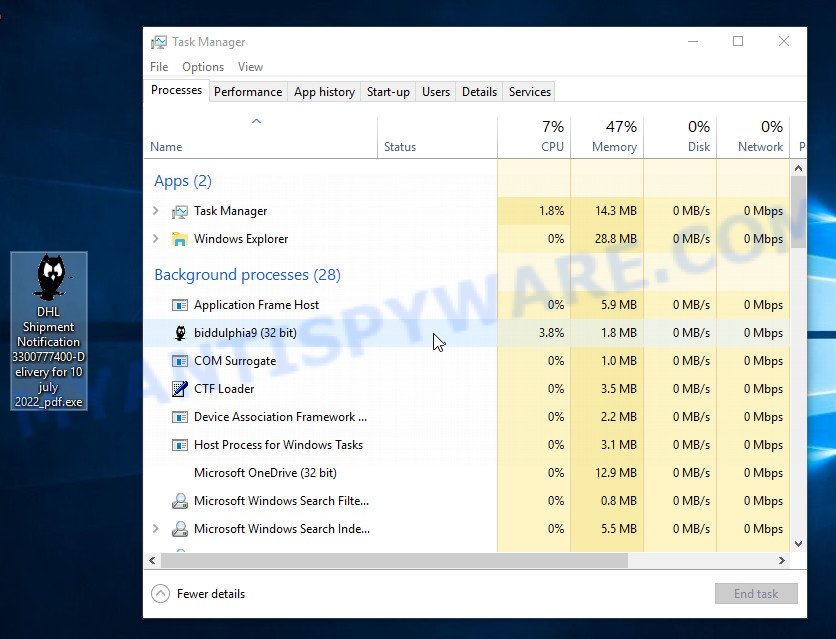Open the Options menu
836x639 pixels.
[203, 67]
